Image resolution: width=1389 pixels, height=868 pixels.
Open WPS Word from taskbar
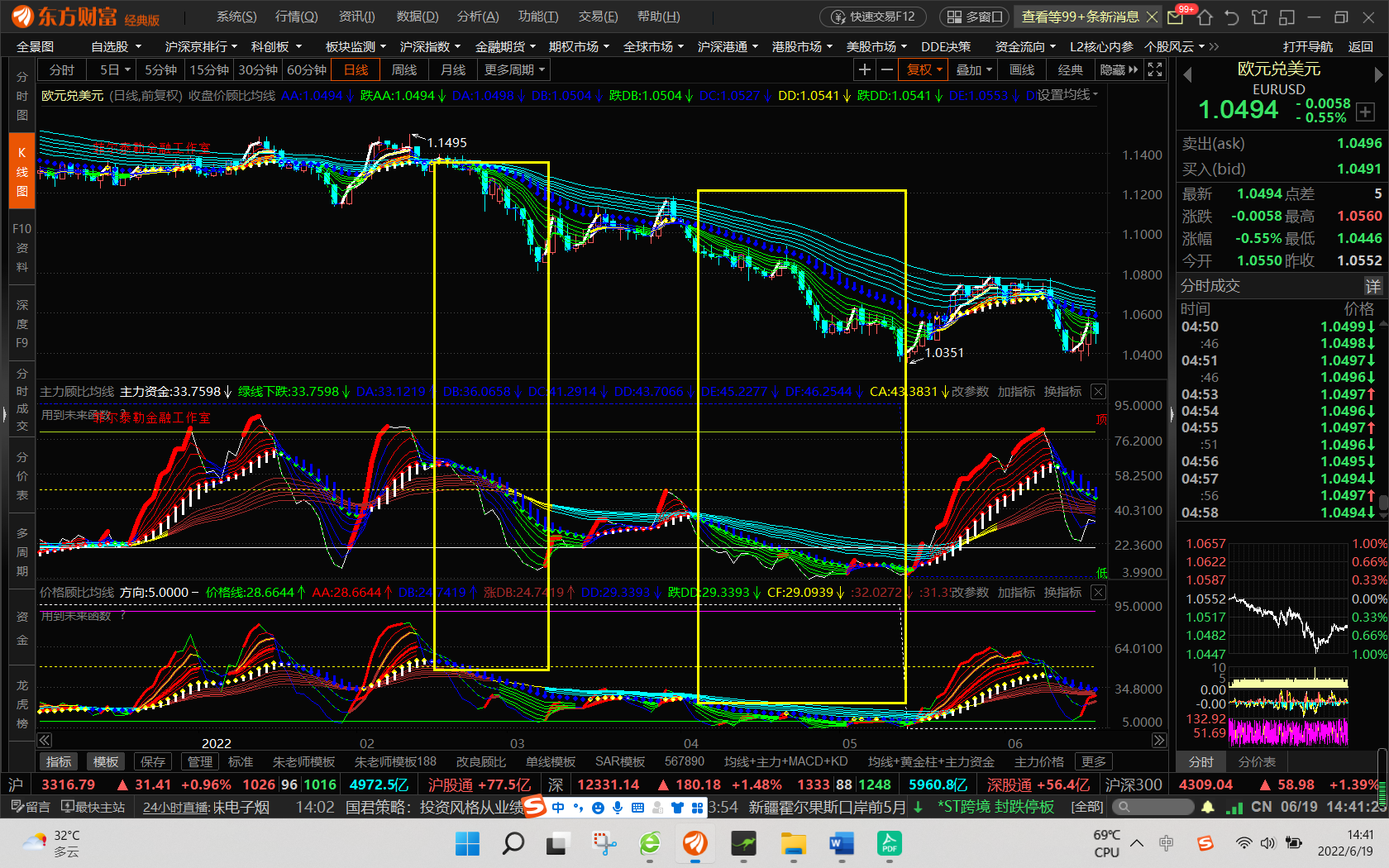841,843
